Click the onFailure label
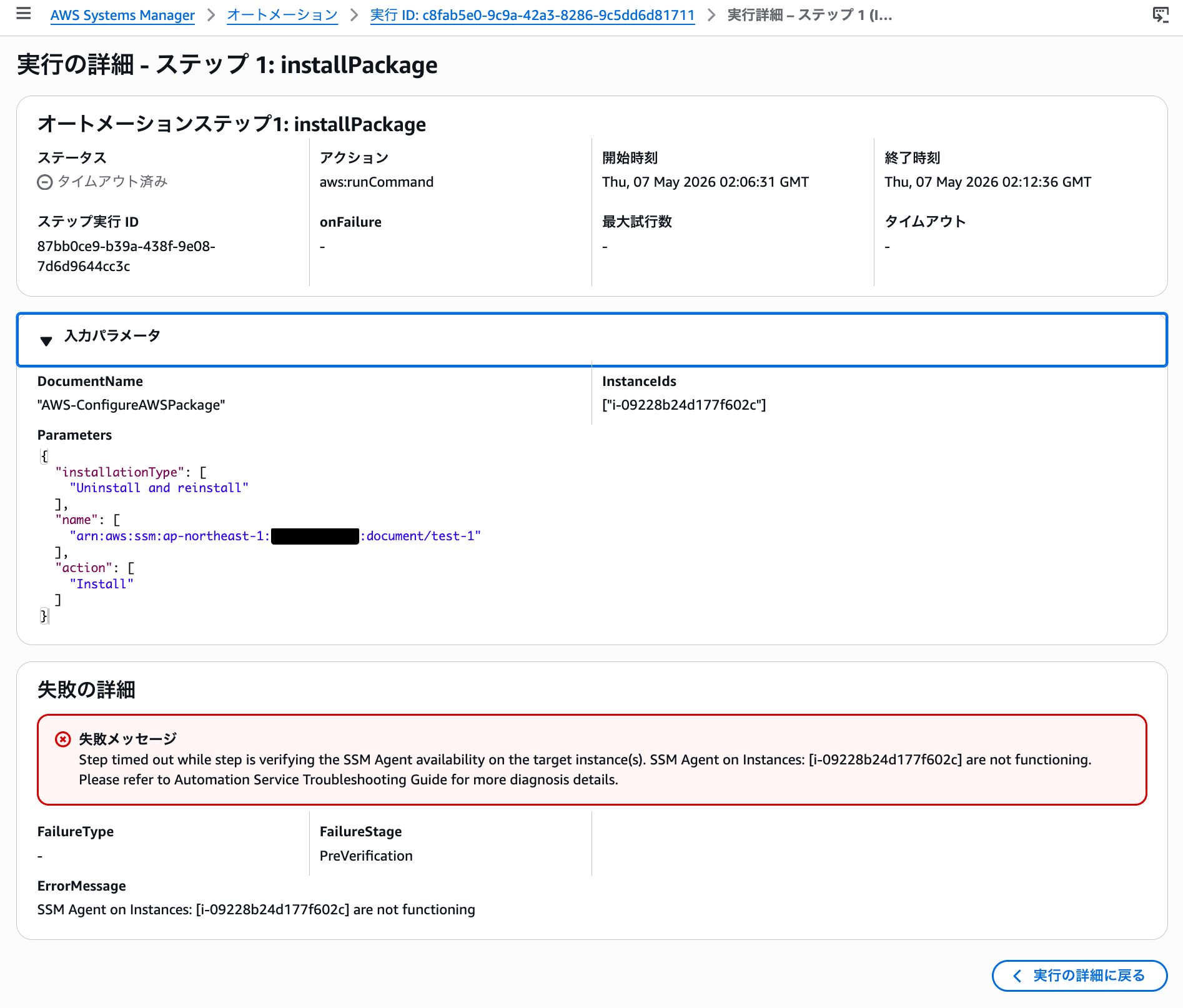This screenshot has width=1183, height=1008. point(350,222)
